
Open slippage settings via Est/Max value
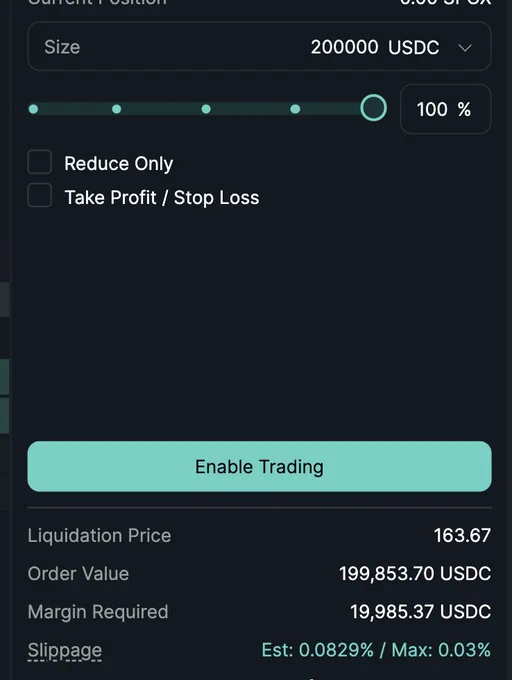tap(376, 650)
